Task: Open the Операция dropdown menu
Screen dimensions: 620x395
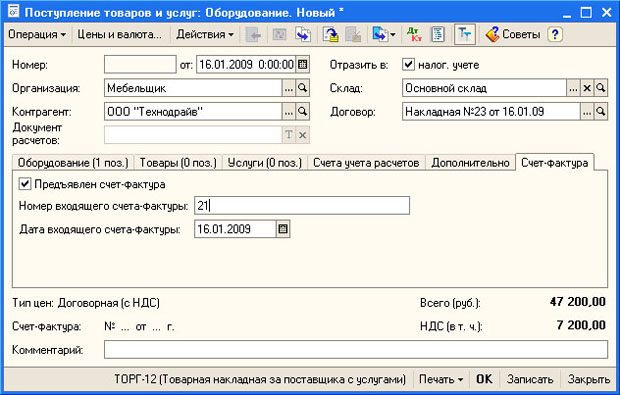Action: [37, 34]
